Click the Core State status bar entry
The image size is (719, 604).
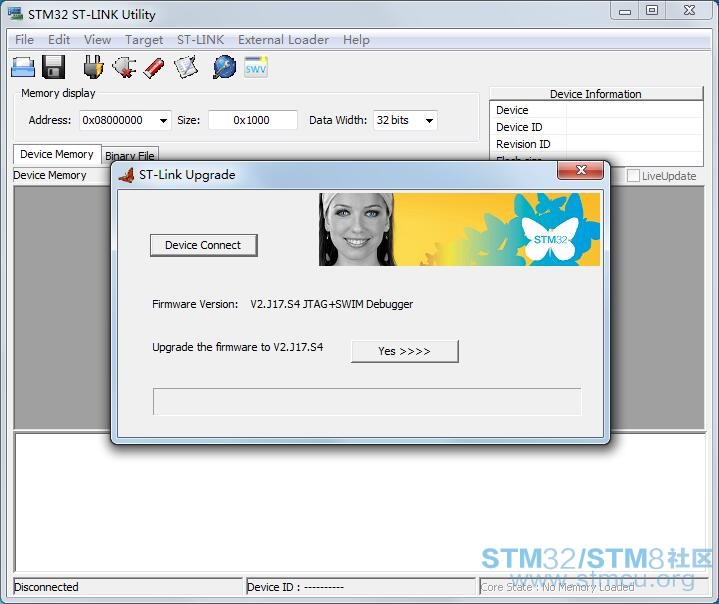[x=593, y=587]
